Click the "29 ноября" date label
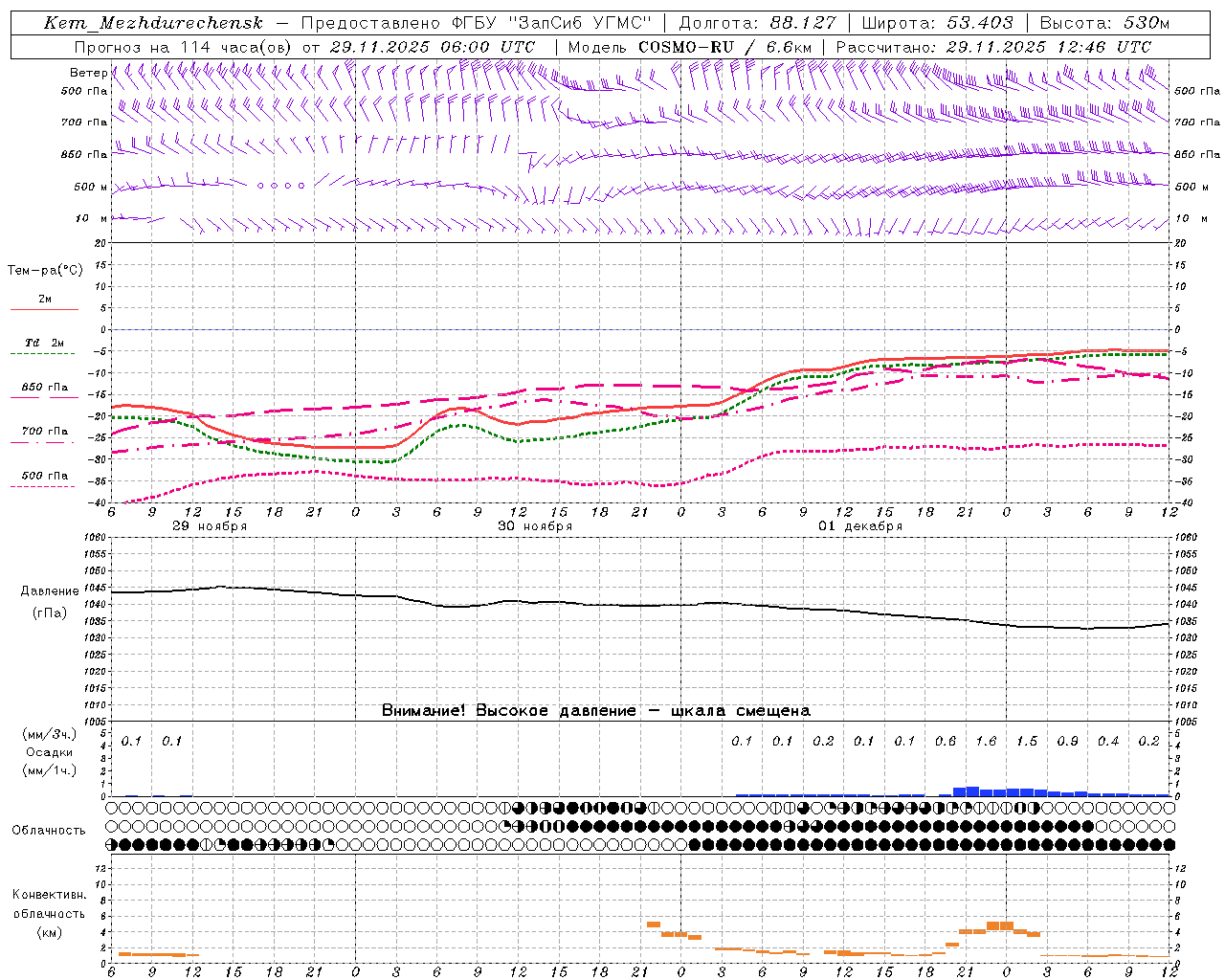The height and width of the screenshot is (980, 1225). click(x=210, y=526)
